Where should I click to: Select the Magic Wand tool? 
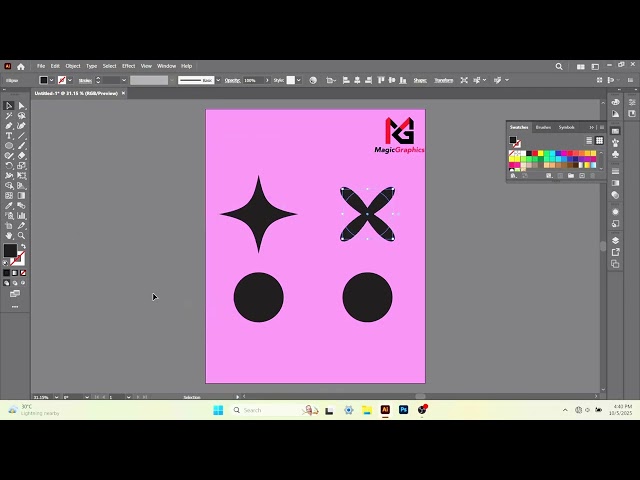tap(9, 116)
